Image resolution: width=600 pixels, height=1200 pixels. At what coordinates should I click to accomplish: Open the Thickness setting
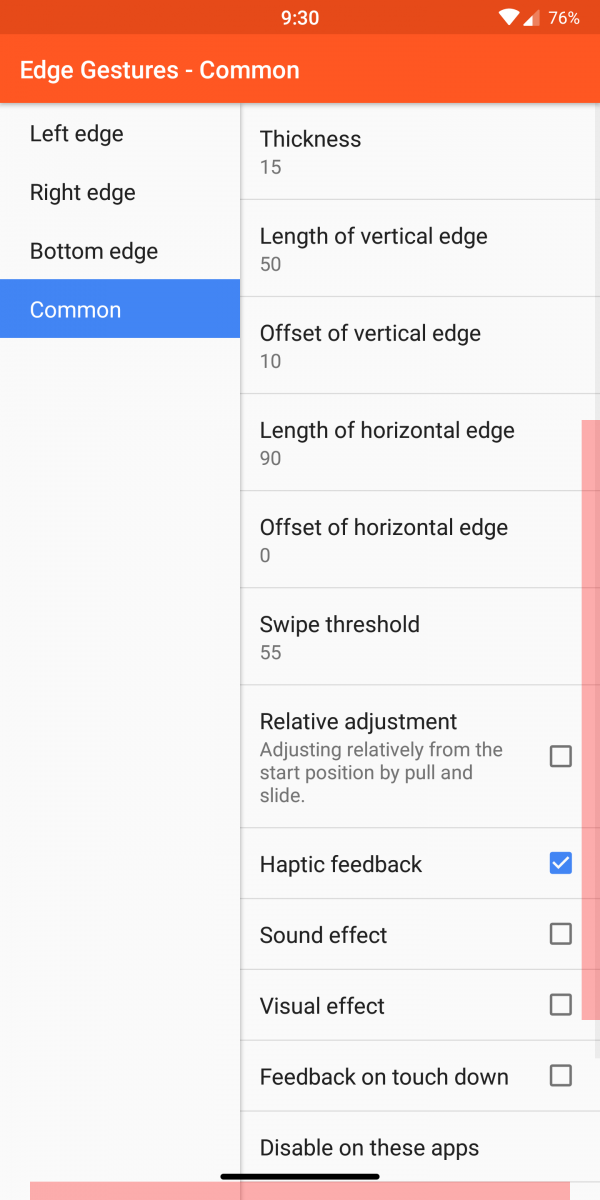coord(400,150)
